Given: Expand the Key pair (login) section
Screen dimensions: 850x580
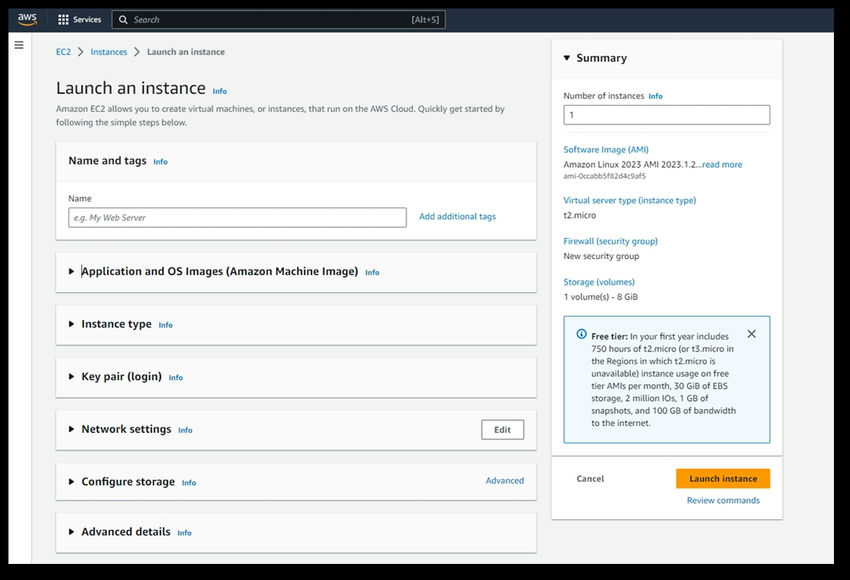Looking at the screenshot, I should (71, 377).
